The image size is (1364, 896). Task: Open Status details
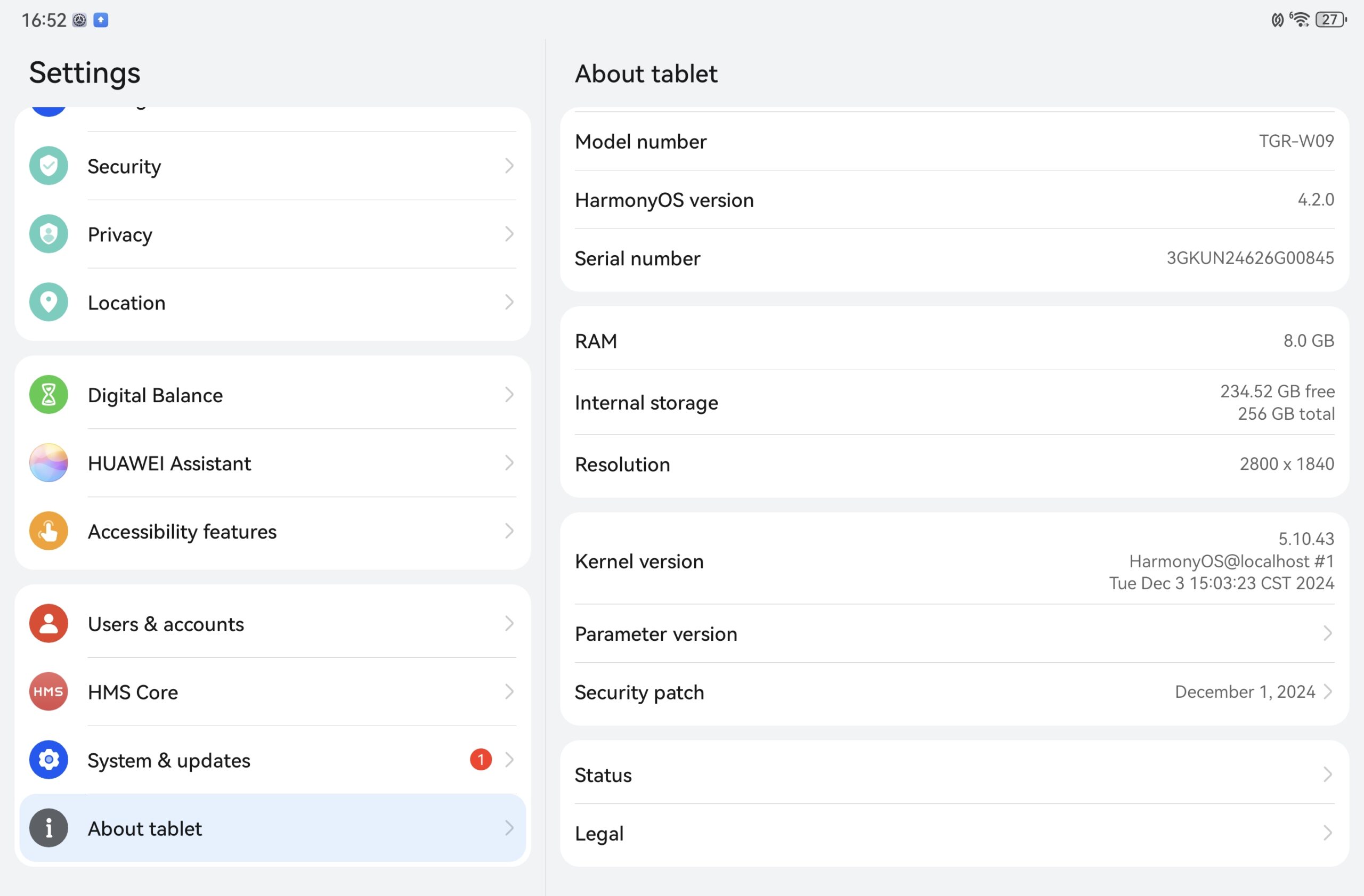[955, 775]
